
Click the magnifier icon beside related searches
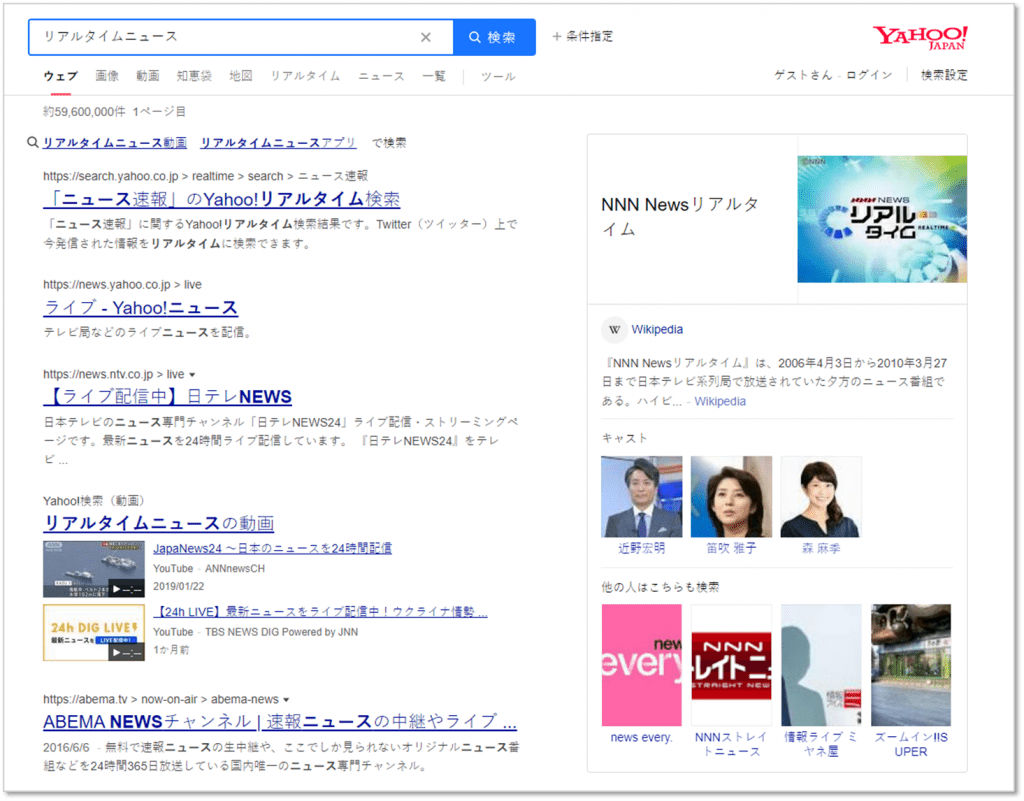tap(33, 142)
